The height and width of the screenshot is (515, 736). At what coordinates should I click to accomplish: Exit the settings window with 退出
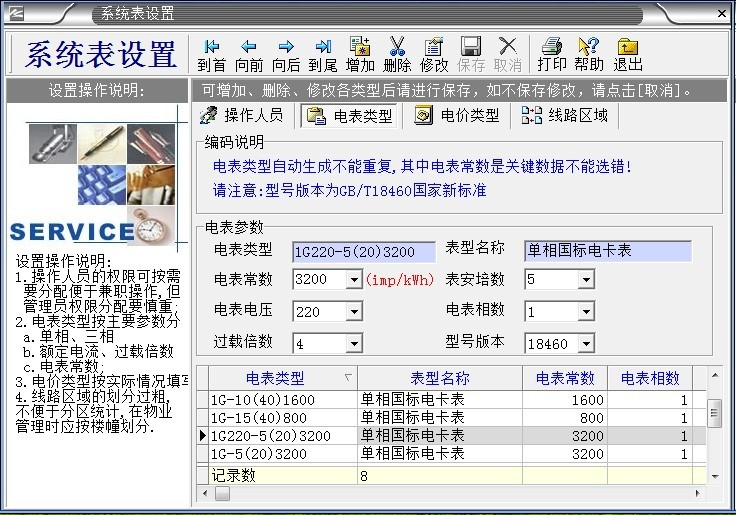click(627, 55)
